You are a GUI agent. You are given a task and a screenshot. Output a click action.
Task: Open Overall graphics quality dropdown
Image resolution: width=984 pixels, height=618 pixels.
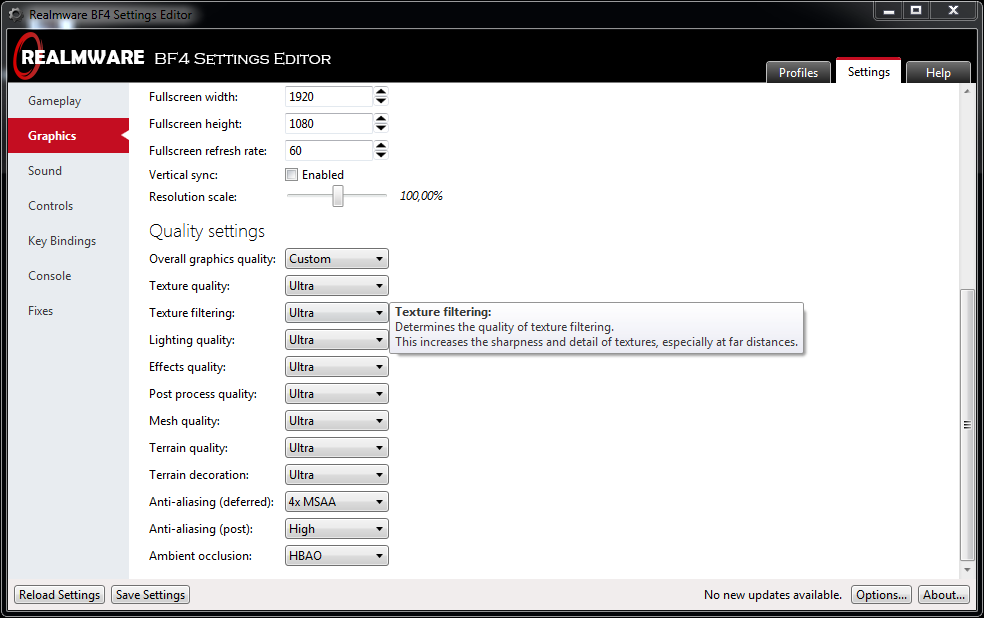[x=337, y=258]
